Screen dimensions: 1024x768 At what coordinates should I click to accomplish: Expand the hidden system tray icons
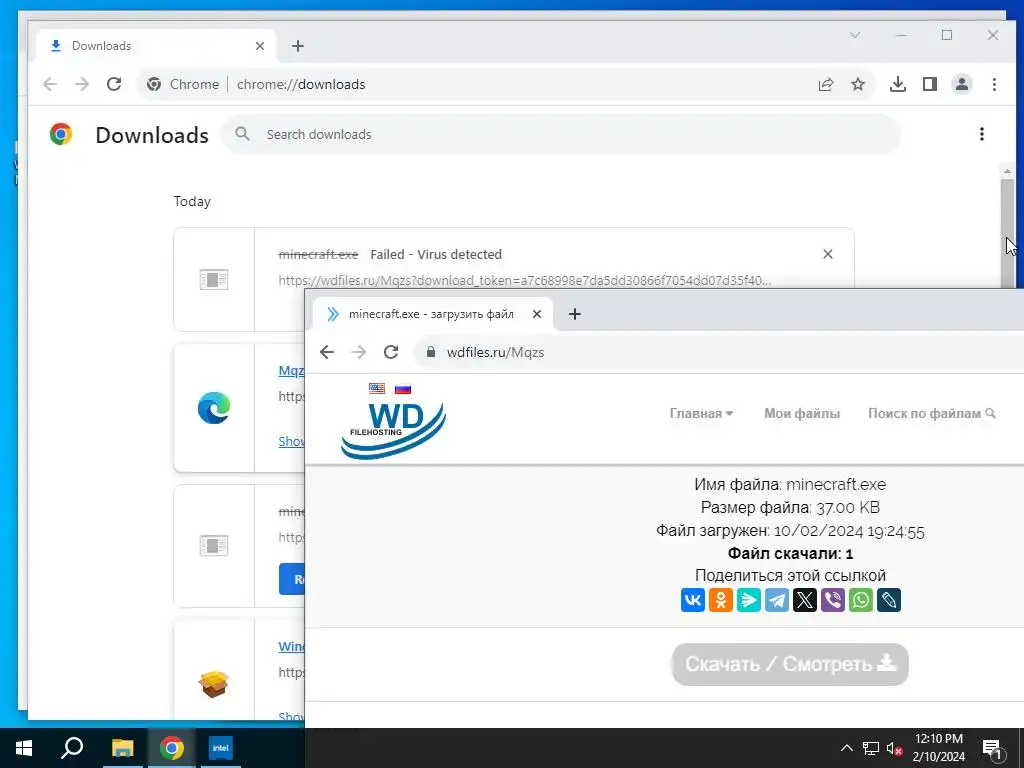[846, 748]
